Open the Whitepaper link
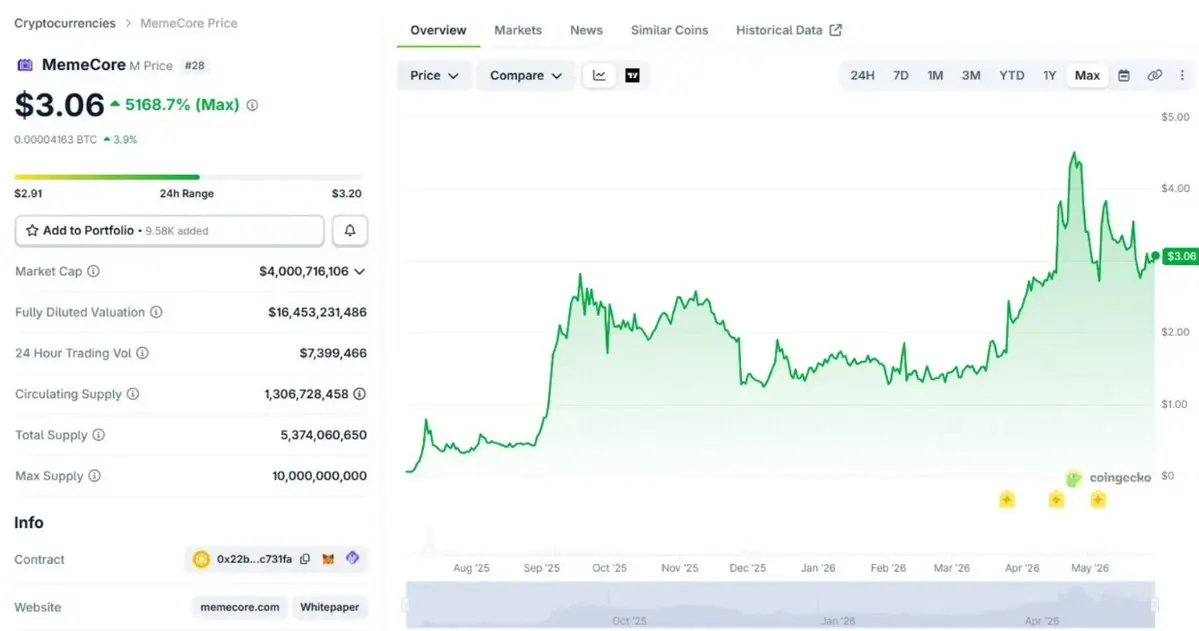 pos(330,607)
